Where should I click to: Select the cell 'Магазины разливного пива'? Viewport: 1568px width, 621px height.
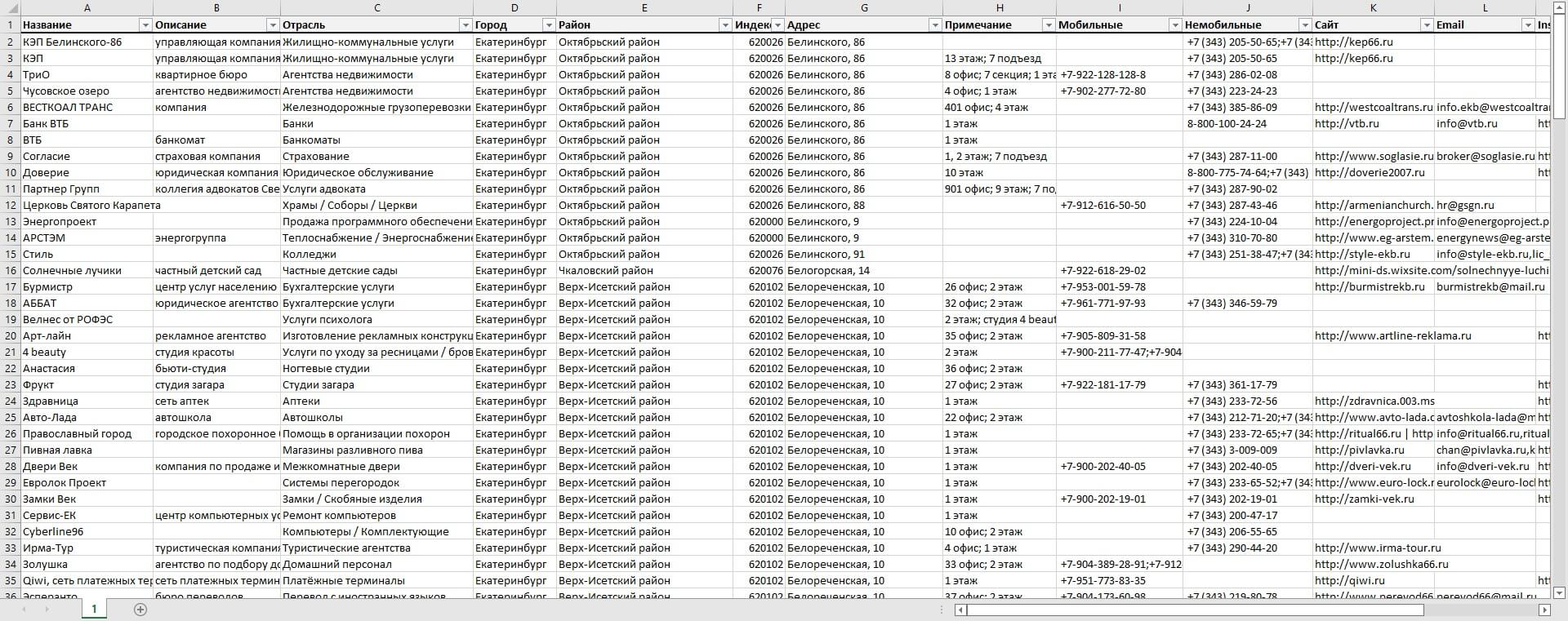pyautogui.click(x=376, y=450)
